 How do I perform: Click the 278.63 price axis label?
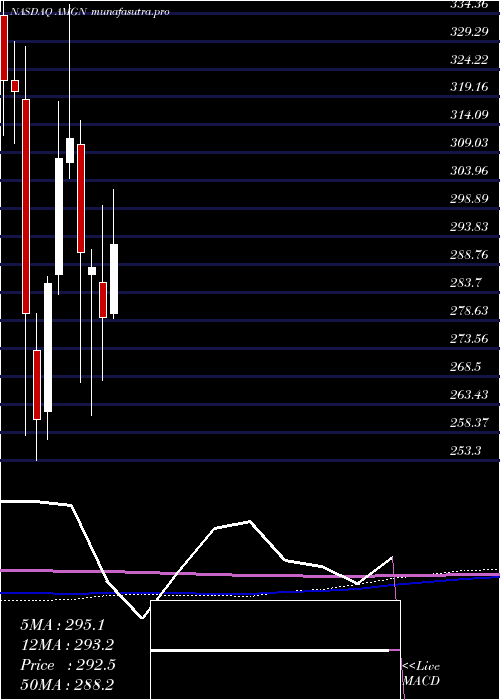(x=469, y=311)
